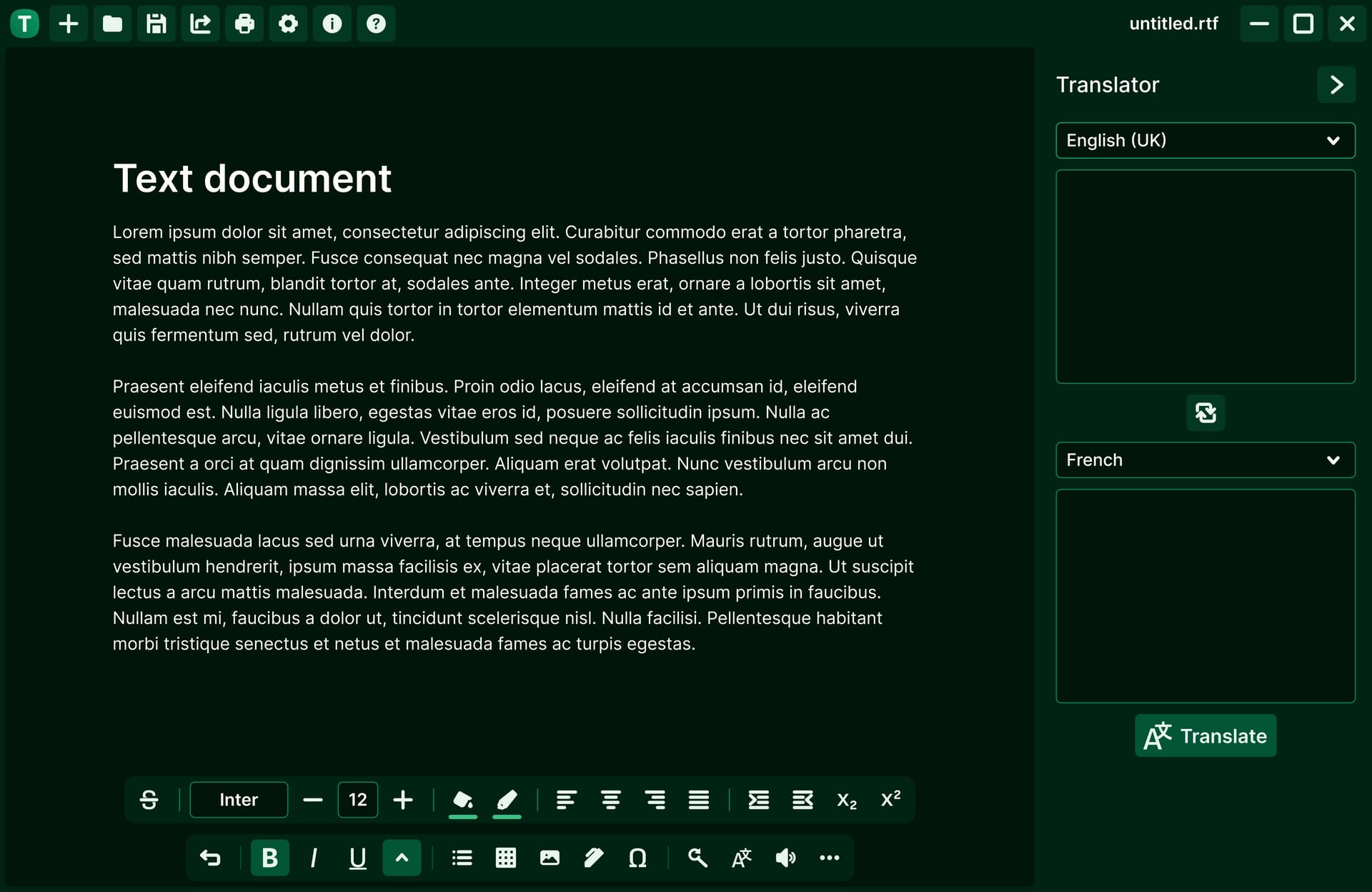Insert an image into document
Viewport: 1372px width, 892px height.
tap(550, 858)
